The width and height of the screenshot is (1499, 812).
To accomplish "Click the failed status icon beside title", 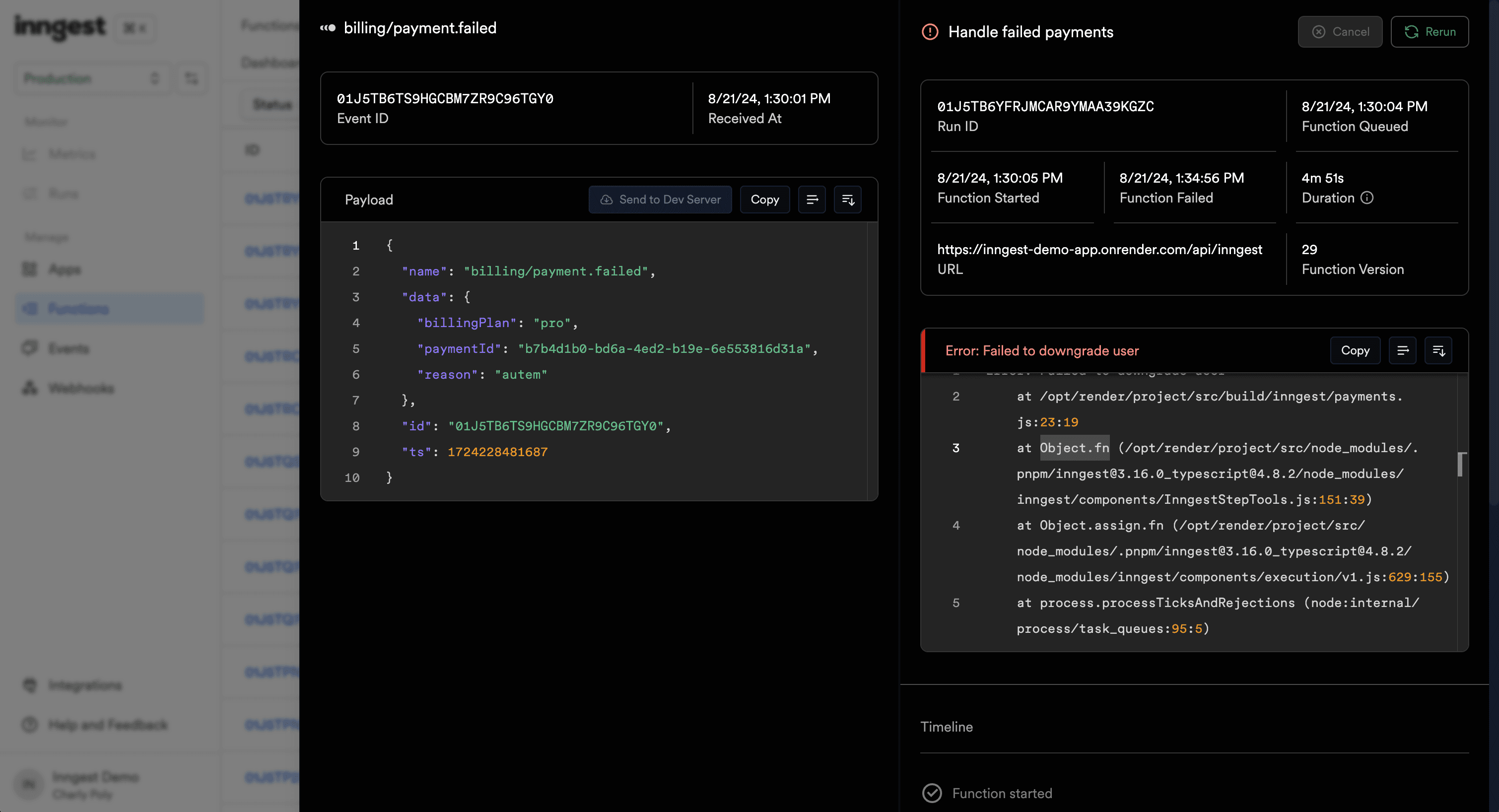I will pos(930,32).
